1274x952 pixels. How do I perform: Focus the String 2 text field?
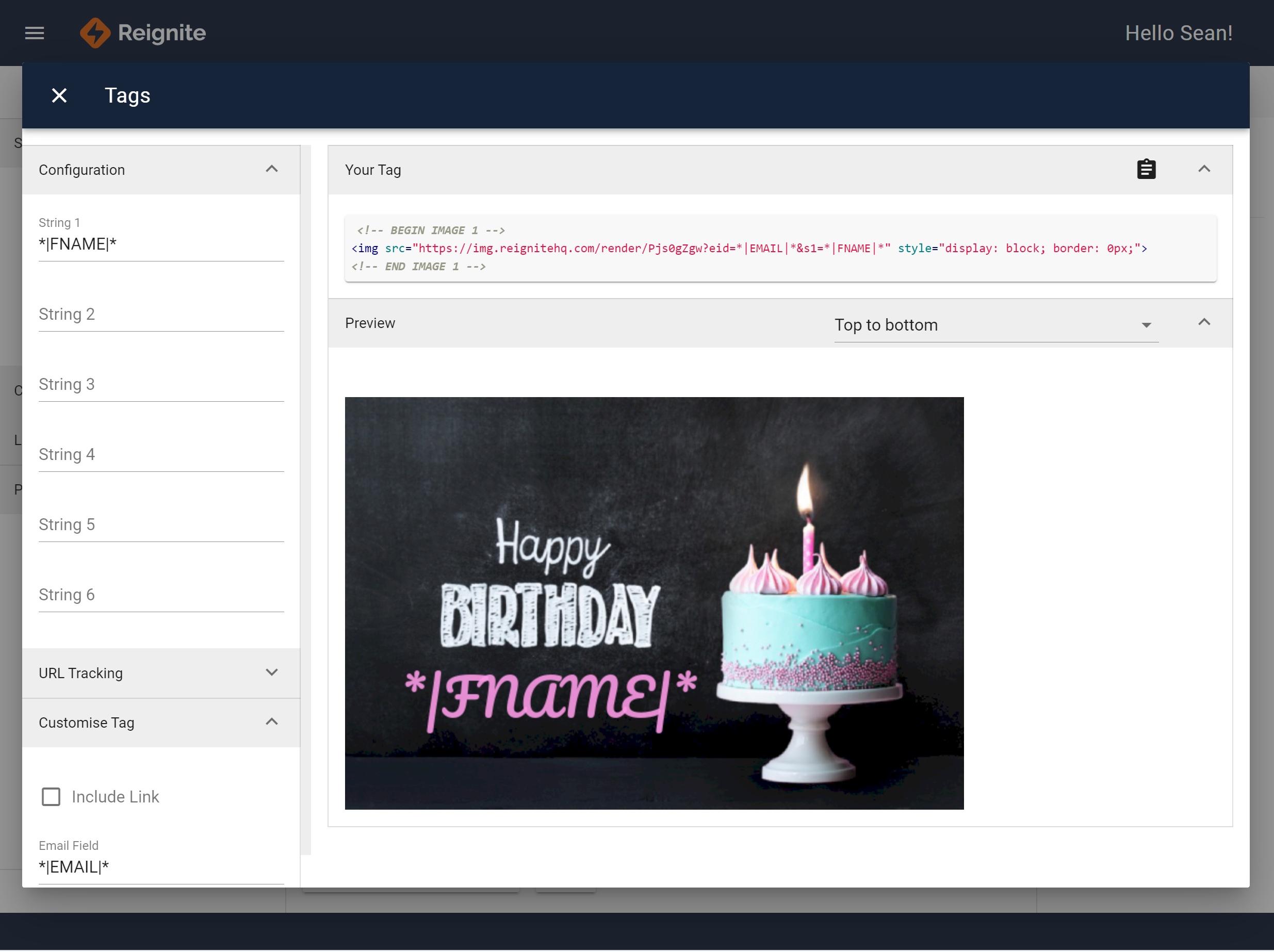161,315
